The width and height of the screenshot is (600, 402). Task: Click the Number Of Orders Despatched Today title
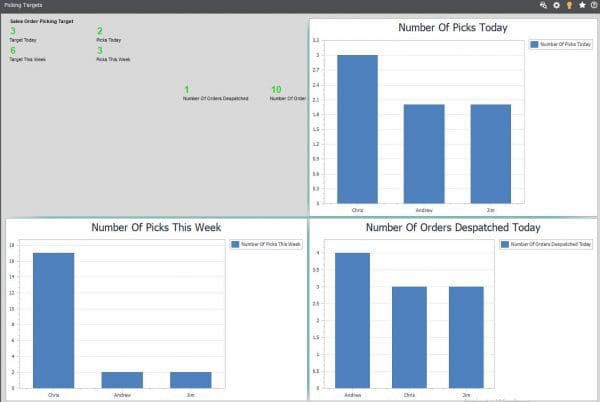[453, 227]
